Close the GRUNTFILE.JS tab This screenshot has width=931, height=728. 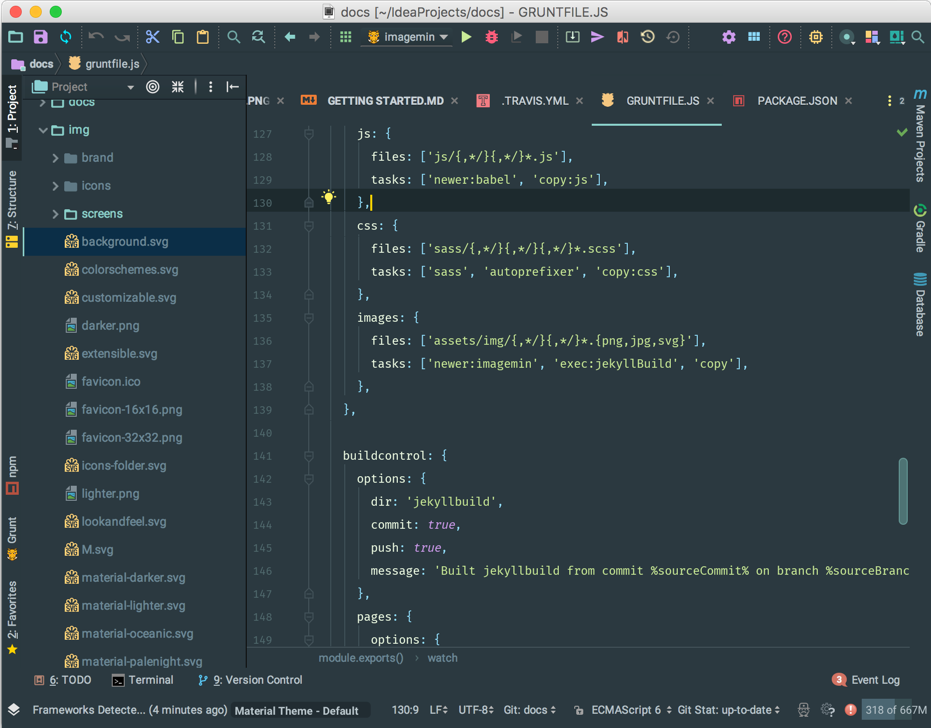(x=710, y=101)
